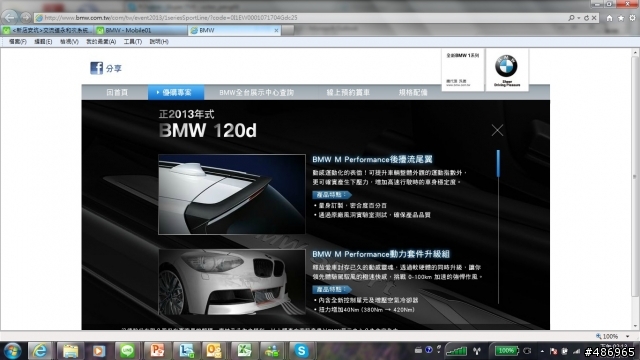This screenshot has width=640, height=360.
Task: Open the 檔案(F) menu
Action: pos(18,42)
